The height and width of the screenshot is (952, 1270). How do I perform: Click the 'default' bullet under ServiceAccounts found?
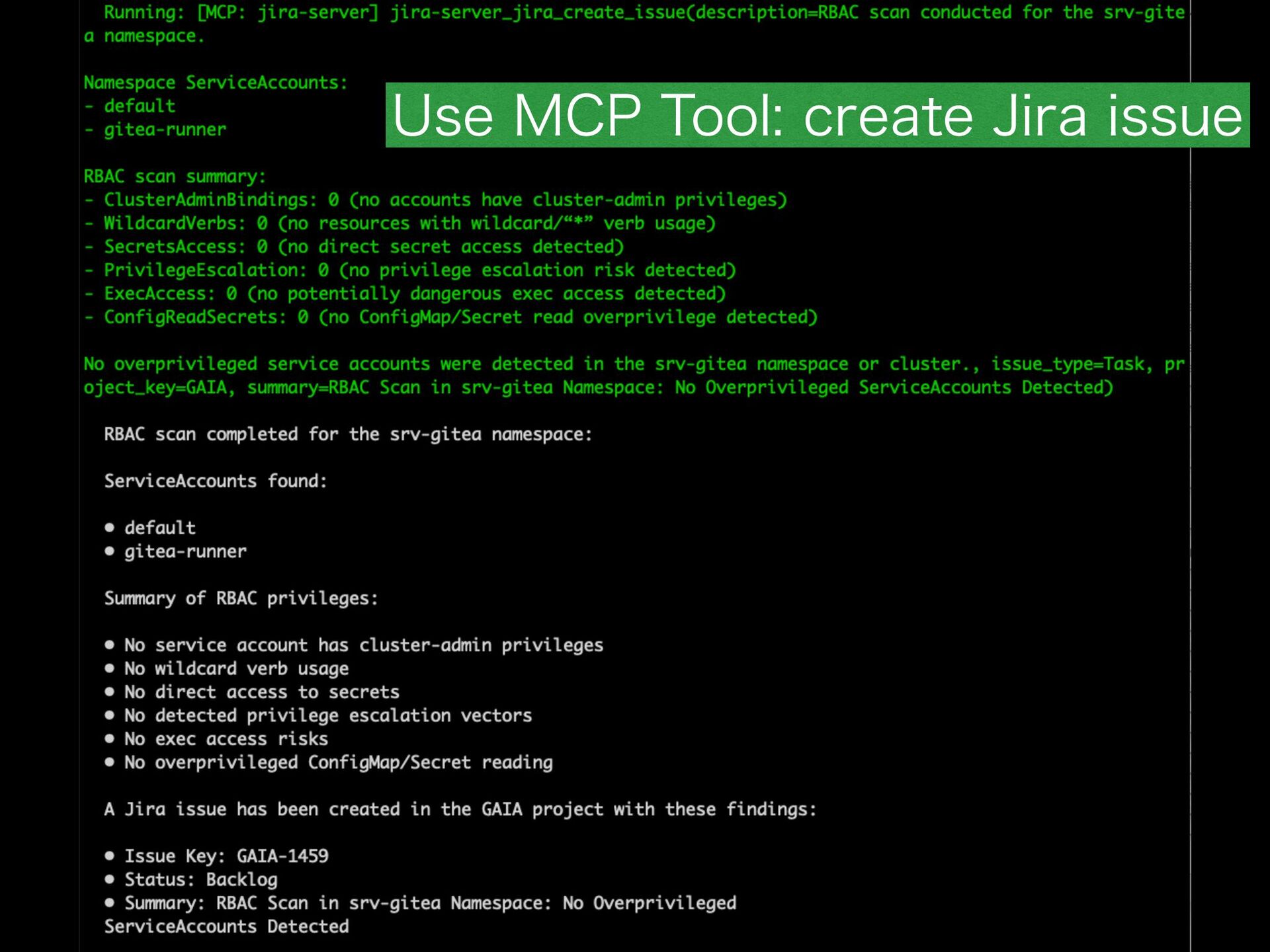(x=160, y=528)
